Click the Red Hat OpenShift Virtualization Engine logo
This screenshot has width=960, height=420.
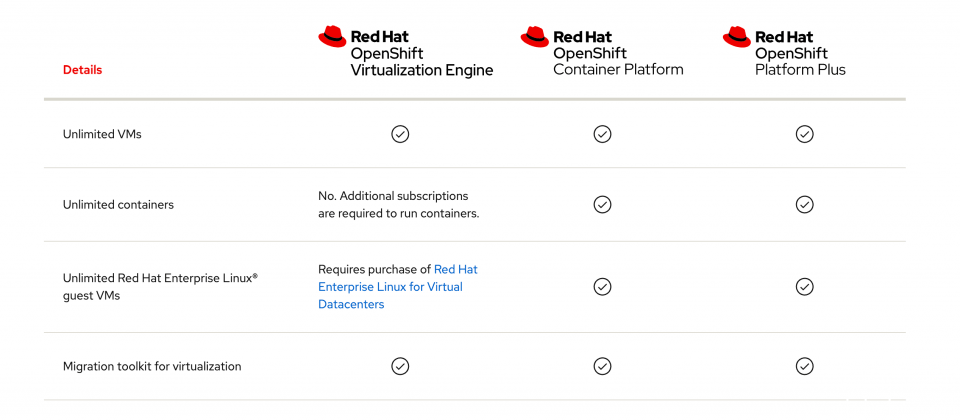405,53
